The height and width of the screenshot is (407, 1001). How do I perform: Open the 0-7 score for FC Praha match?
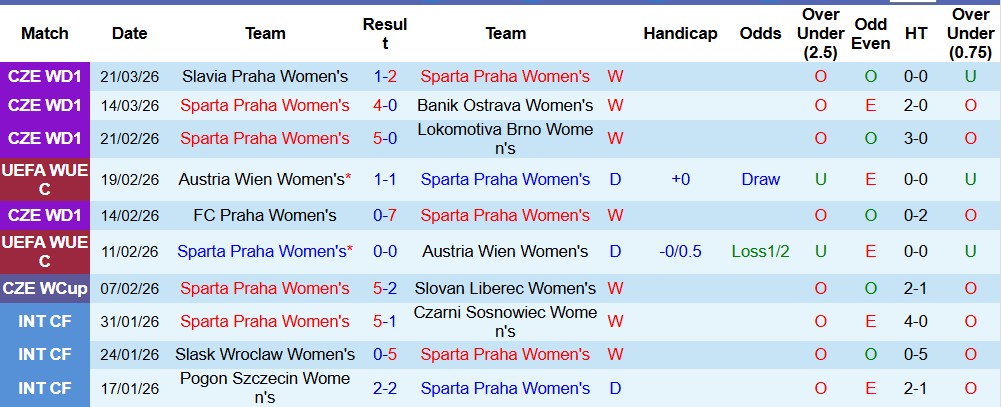(x=385, y=215)
